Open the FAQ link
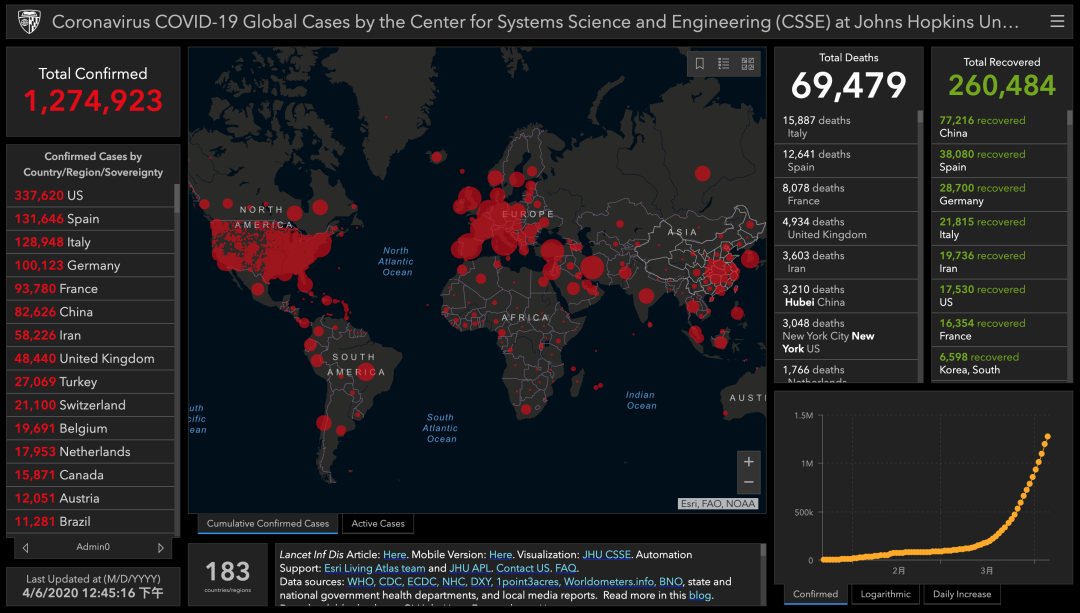 coord(565,568)
